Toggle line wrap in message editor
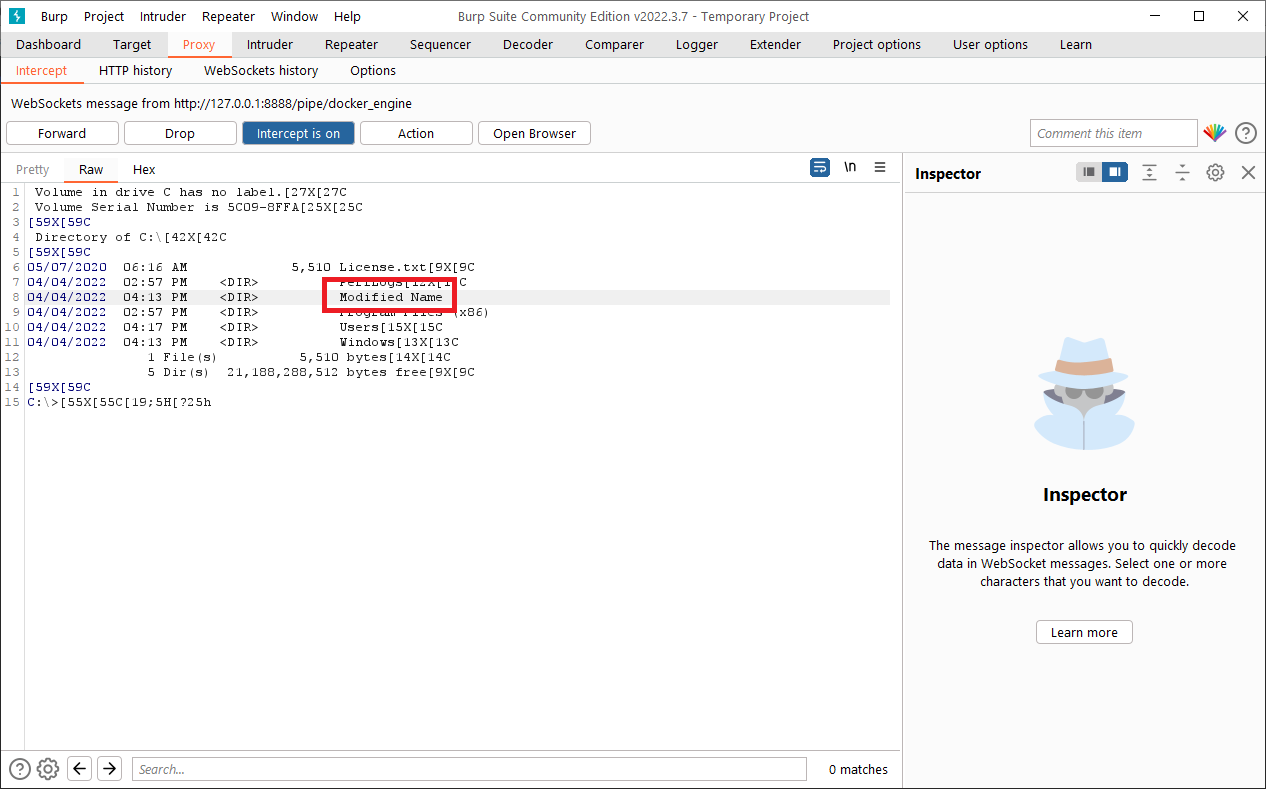 click(x=820, y=167)
